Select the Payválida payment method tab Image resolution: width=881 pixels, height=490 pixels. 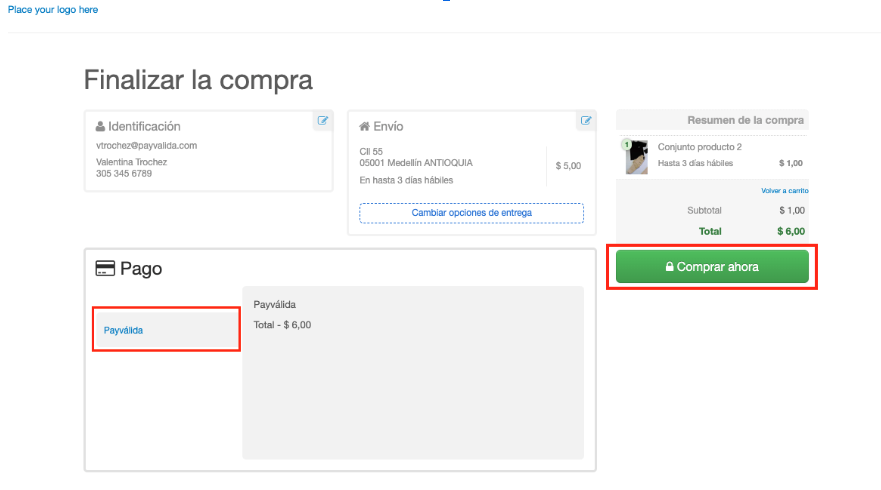click(166, 329)
